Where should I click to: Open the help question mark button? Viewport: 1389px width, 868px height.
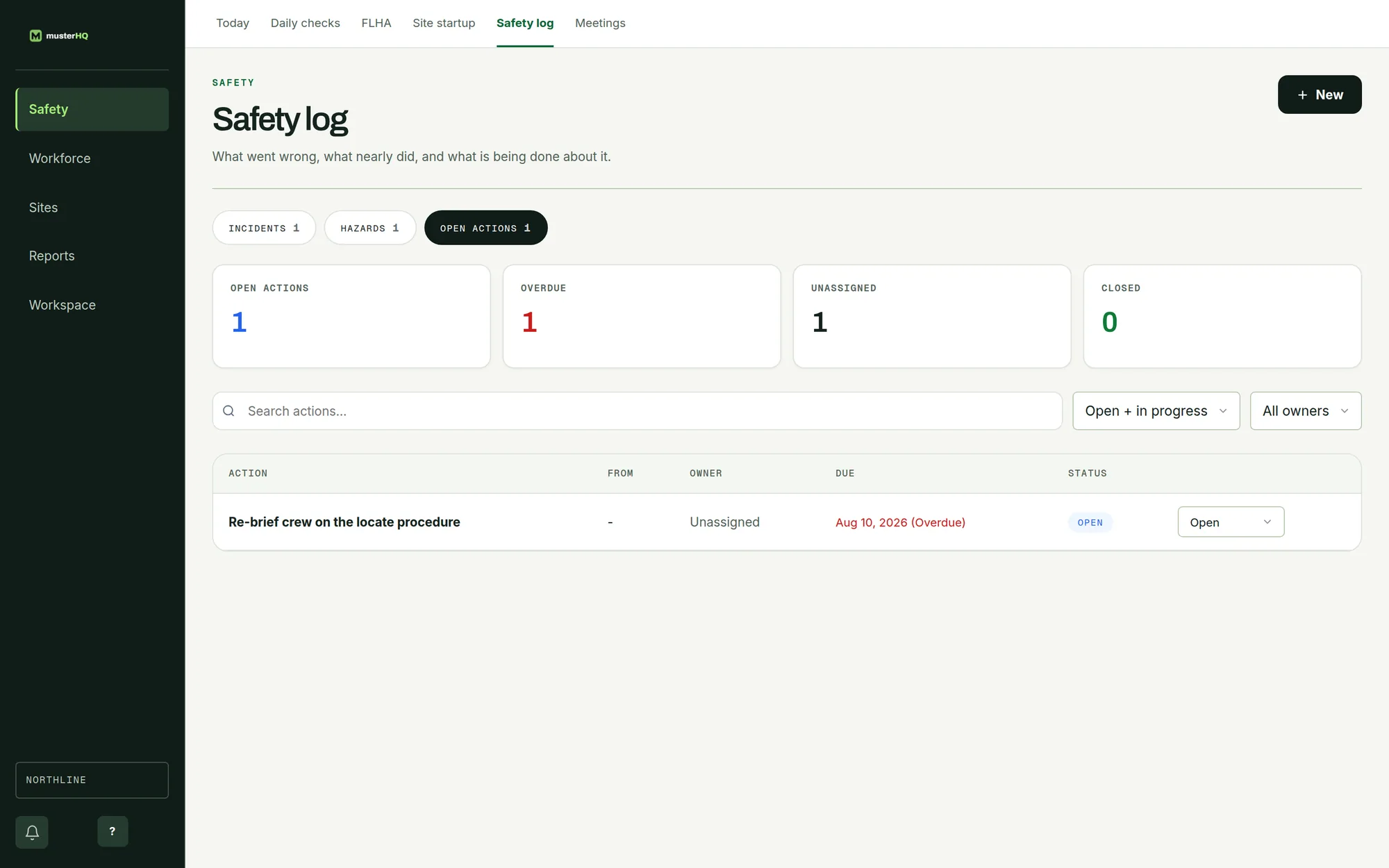point(113,831)
